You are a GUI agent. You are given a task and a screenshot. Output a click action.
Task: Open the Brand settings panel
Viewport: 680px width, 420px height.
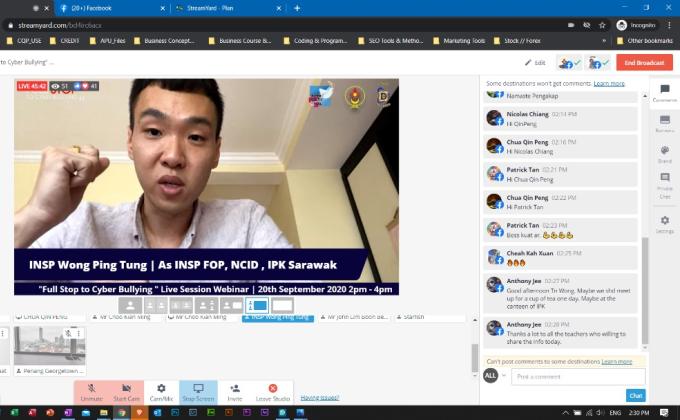[664, 153]
